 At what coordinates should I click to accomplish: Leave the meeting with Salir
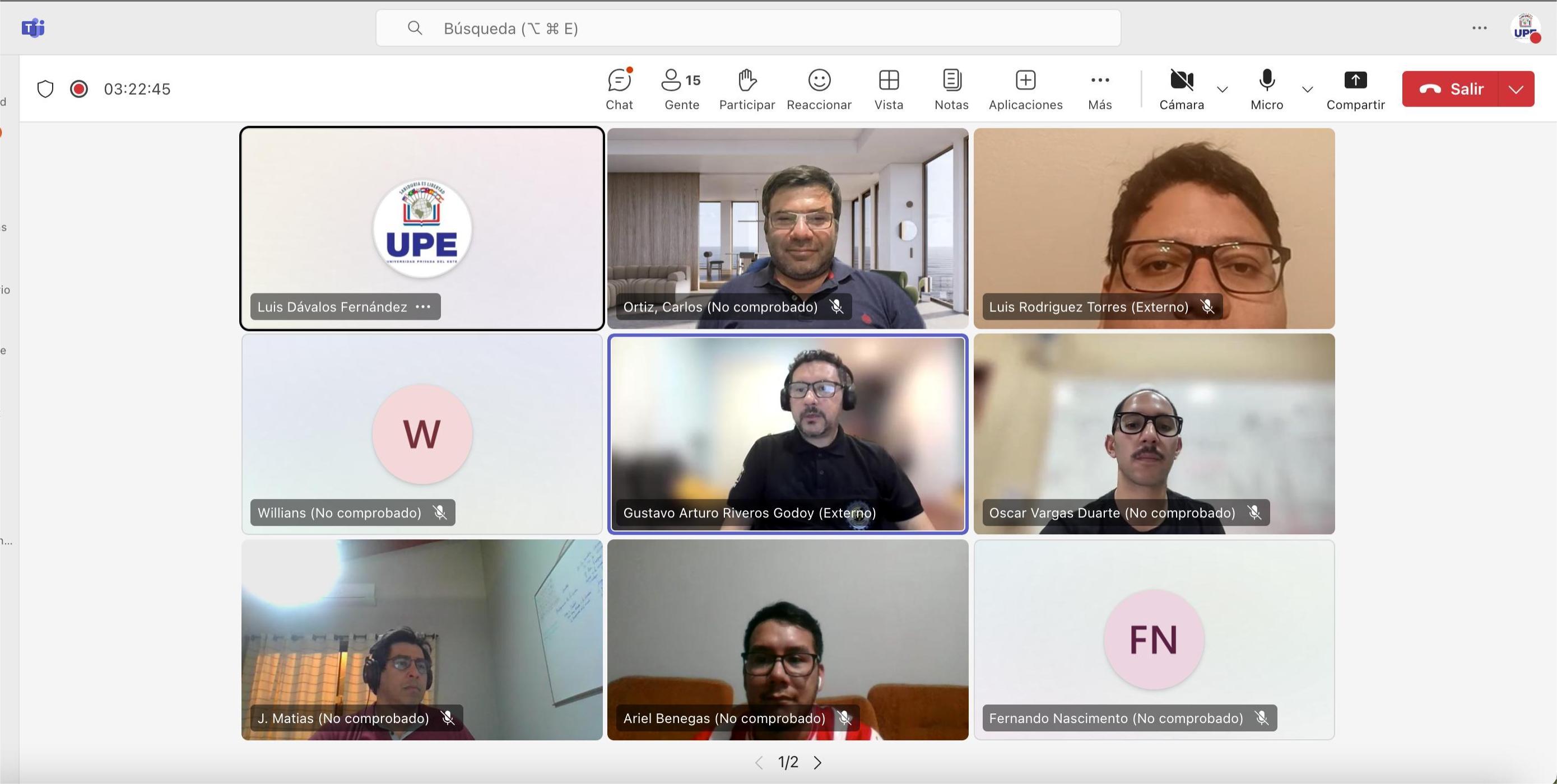click(x=1451, y=90)
